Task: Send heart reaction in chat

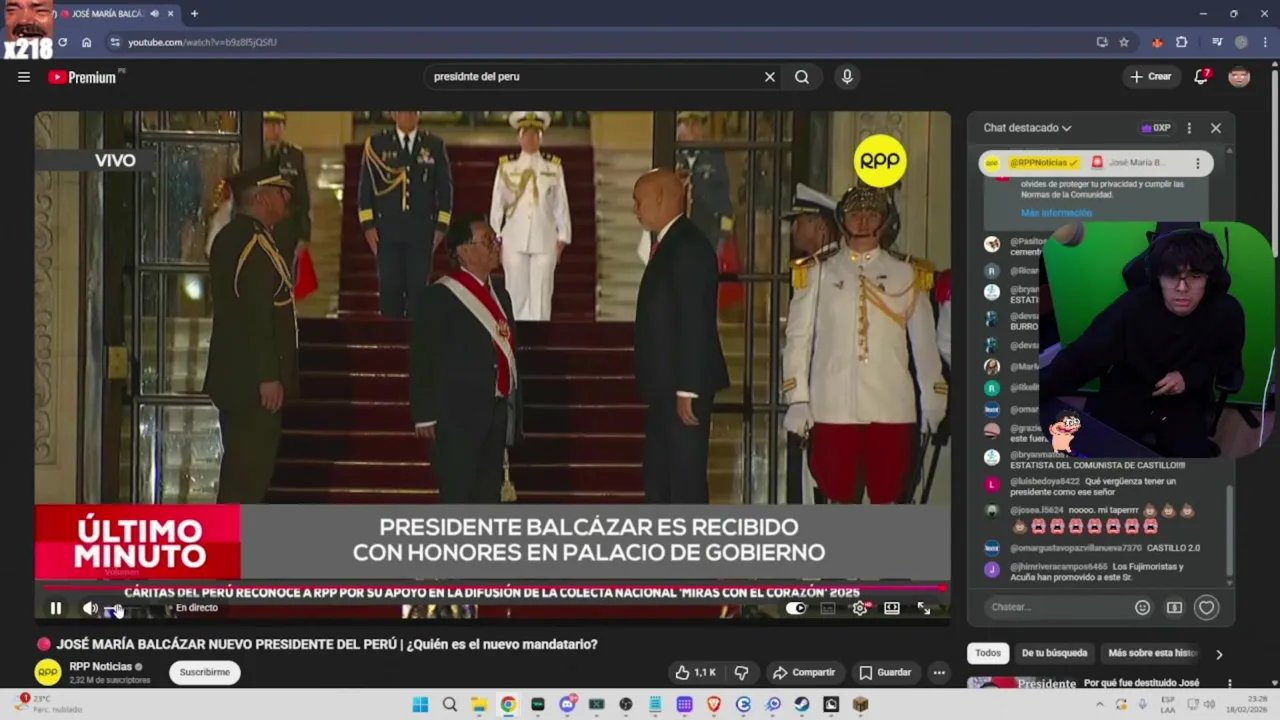Action: [x=1207, y=607]
